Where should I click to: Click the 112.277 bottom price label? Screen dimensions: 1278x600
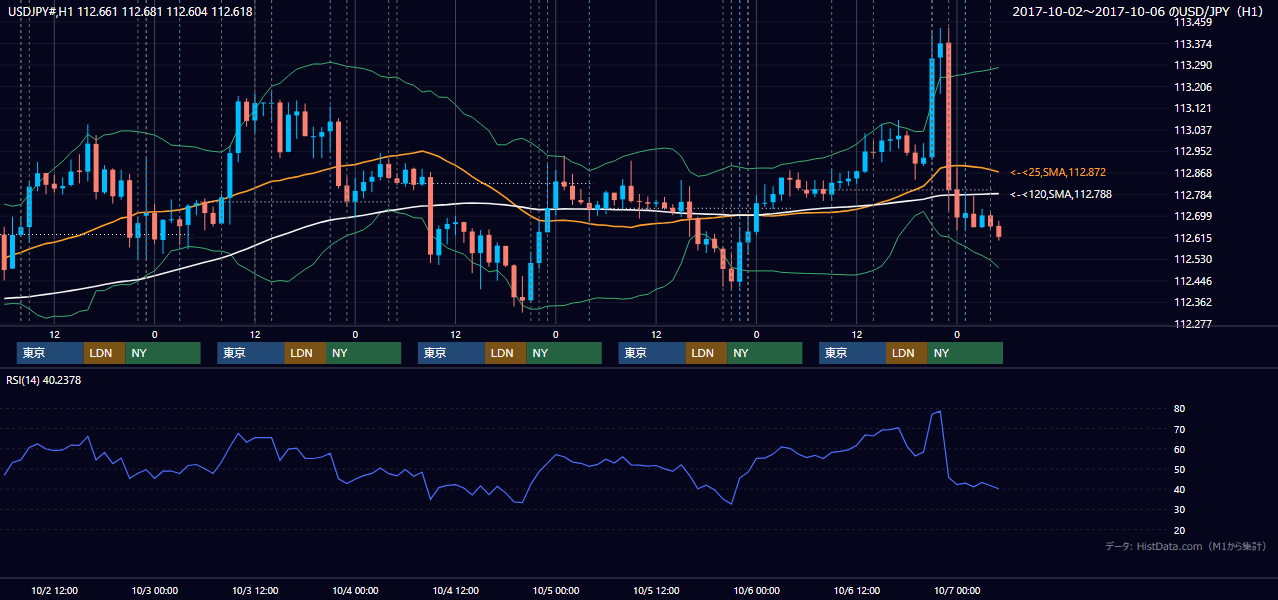point(1193,324)
